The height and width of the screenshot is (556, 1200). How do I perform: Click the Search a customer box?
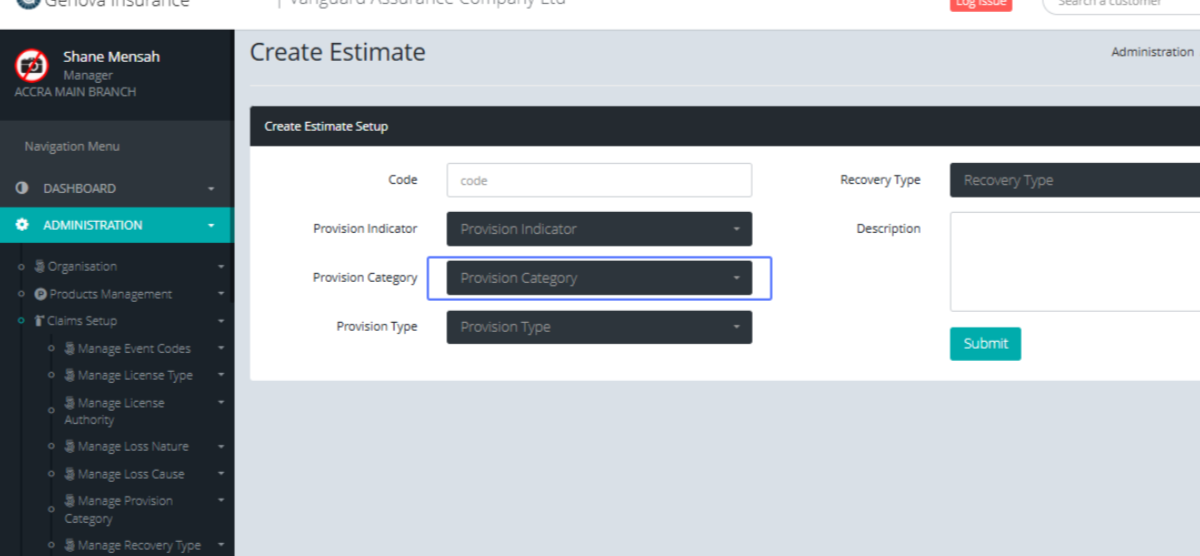click(x=1120, y=4)
